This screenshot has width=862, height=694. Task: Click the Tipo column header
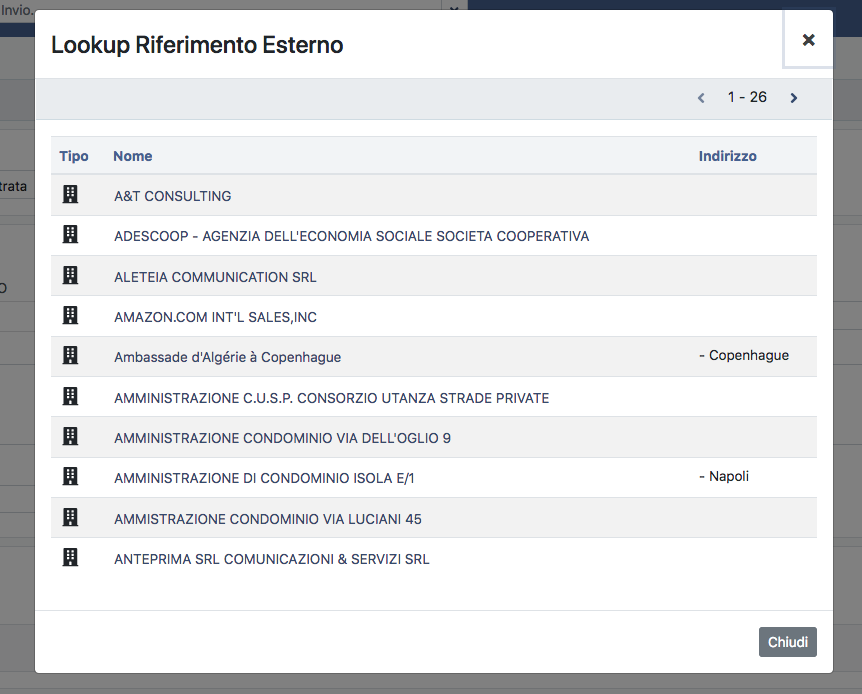coord(74,156)
